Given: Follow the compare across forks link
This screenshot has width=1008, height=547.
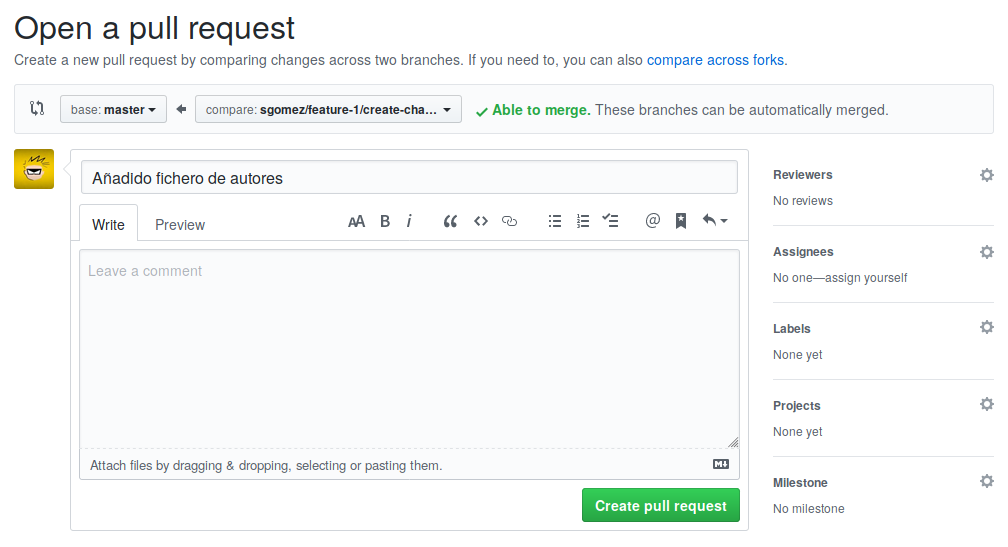Looking at the screenshot, I should click(x=716, y=60).
